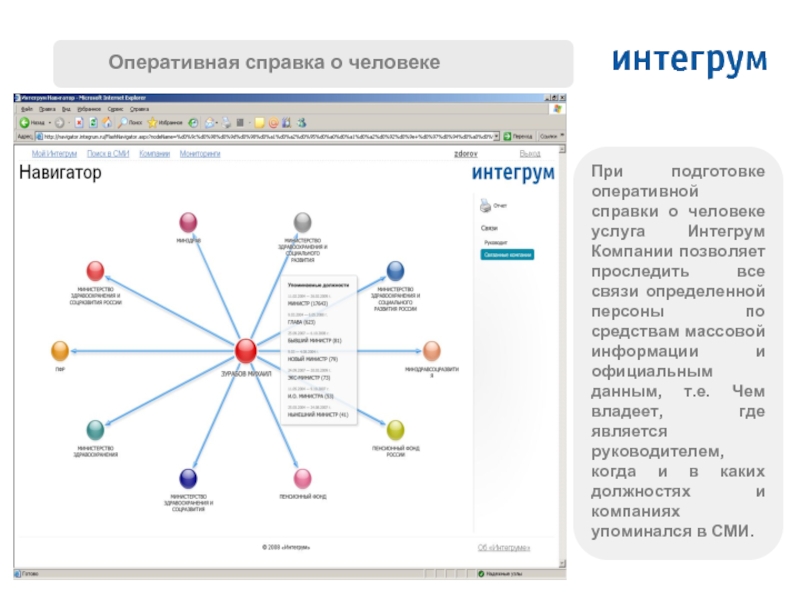Image resolution: width=800 pixels, height=600 pixels.
Task: Click МИНИСТР (17643) in positions popup
Action: pyautogui.click(x=308, y=304)
